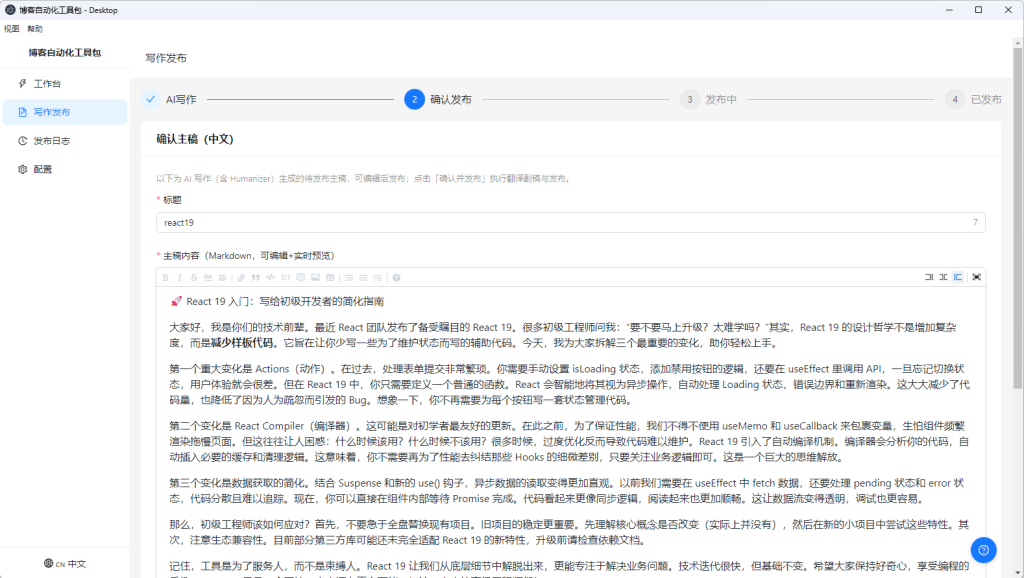Image resolution: width=1024 pixels, height=578 pixels.
Task: Click the hint text 以下为 AI 写作生成的待发布主稿
Action: click(364, 178)
